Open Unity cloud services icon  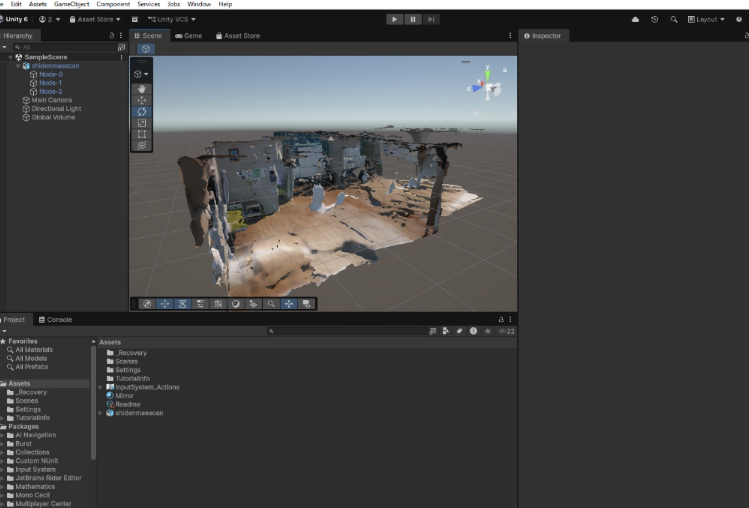pos(636,19)
